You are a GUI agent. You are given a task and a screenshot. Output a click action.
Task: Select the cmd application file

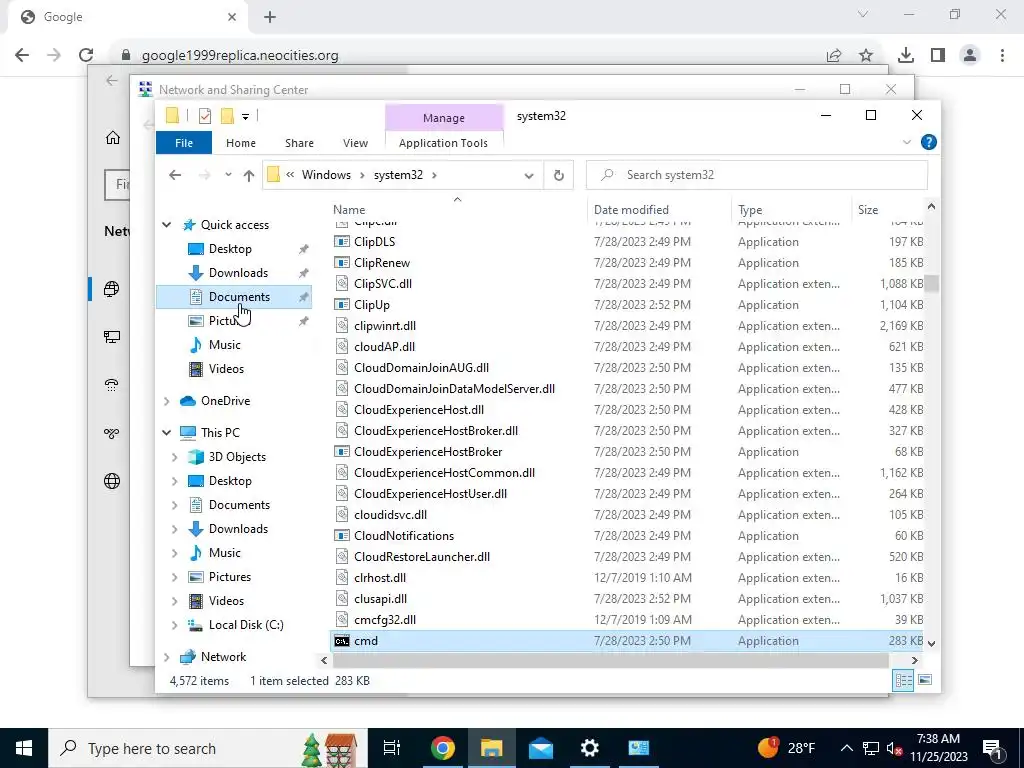pyautogui.click(x=627, y=641)
